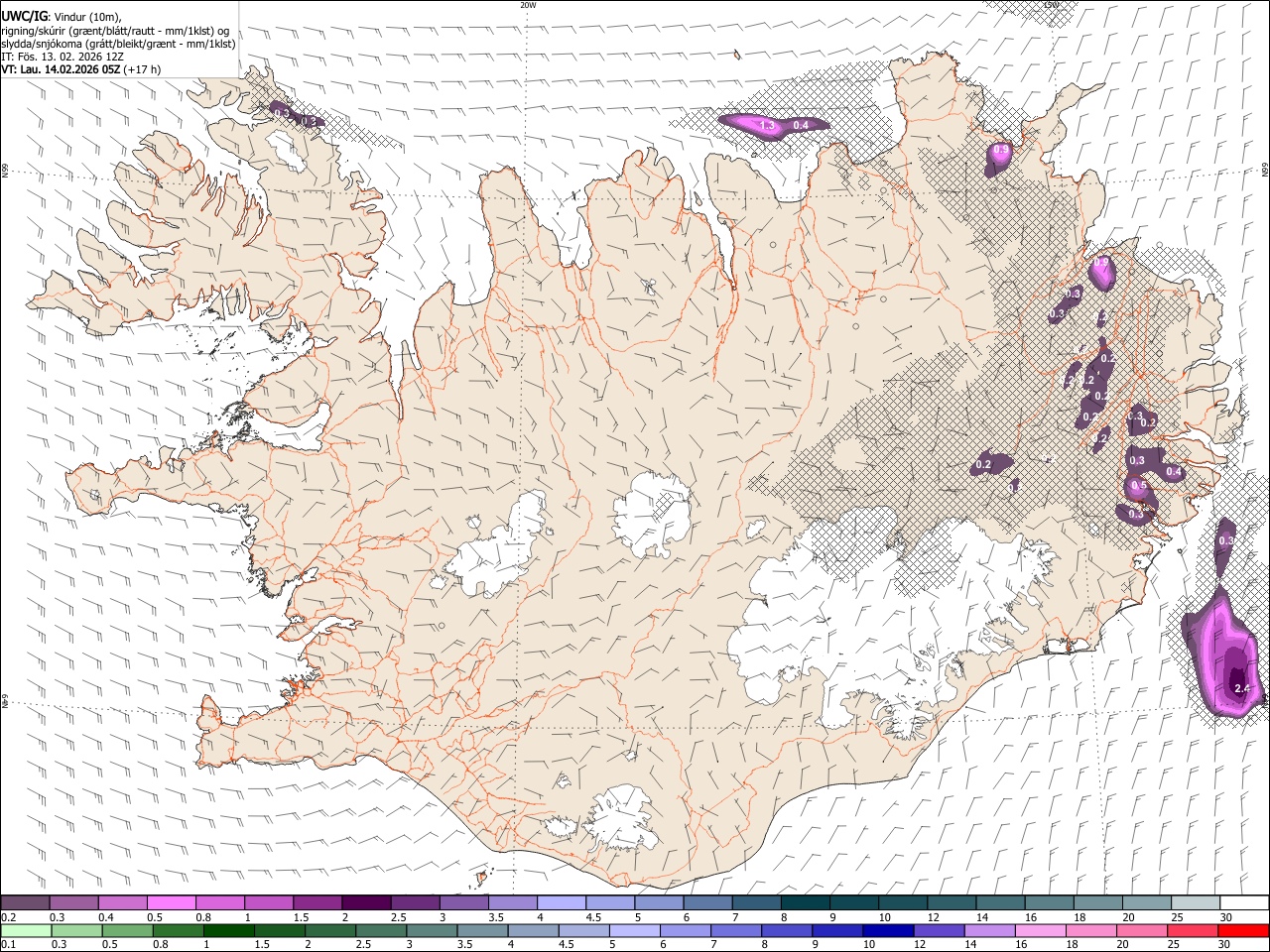Image resolution: width=1270 pixels, height=952 pixels.
Task: Click the '(+17 h)' forecast offset text
Action: click(143, 69)
